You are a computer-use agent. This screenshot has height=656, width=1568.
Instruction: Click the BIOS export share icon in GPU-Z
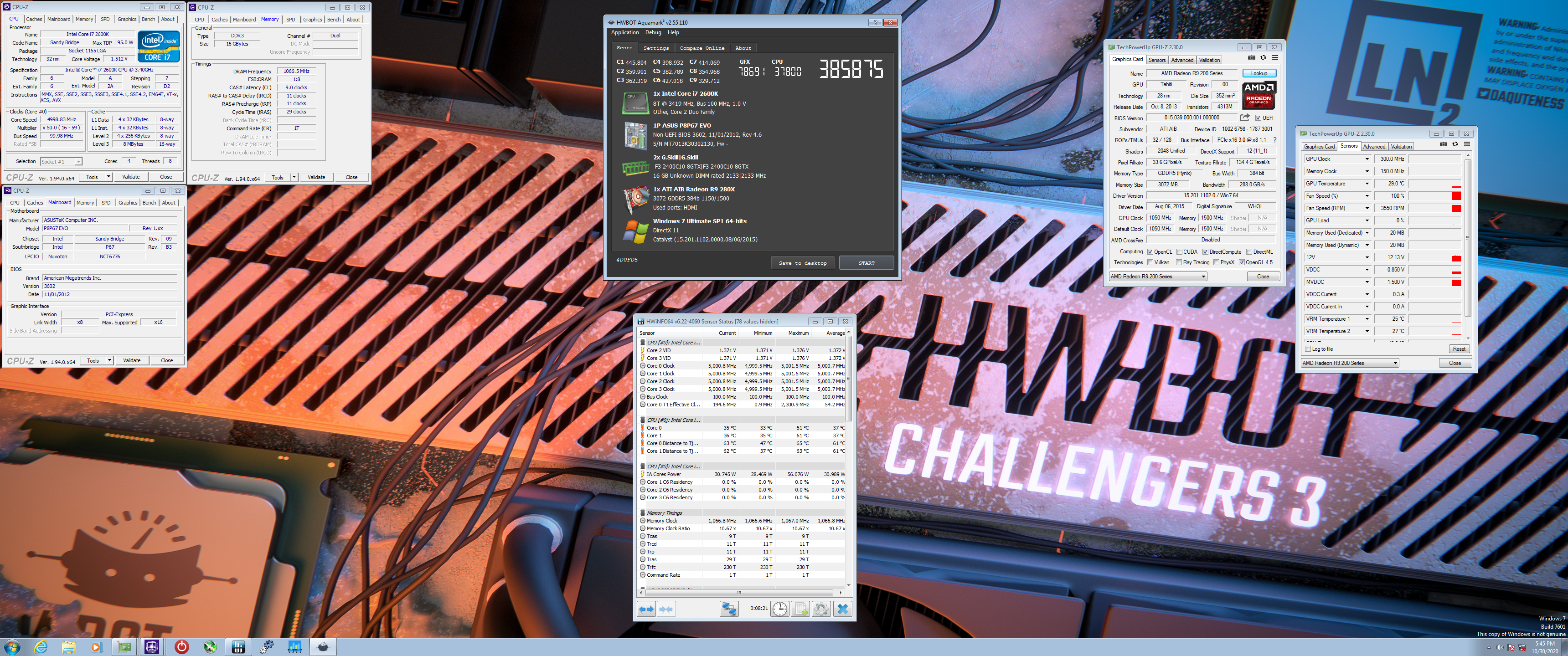tap(1245, 118)
